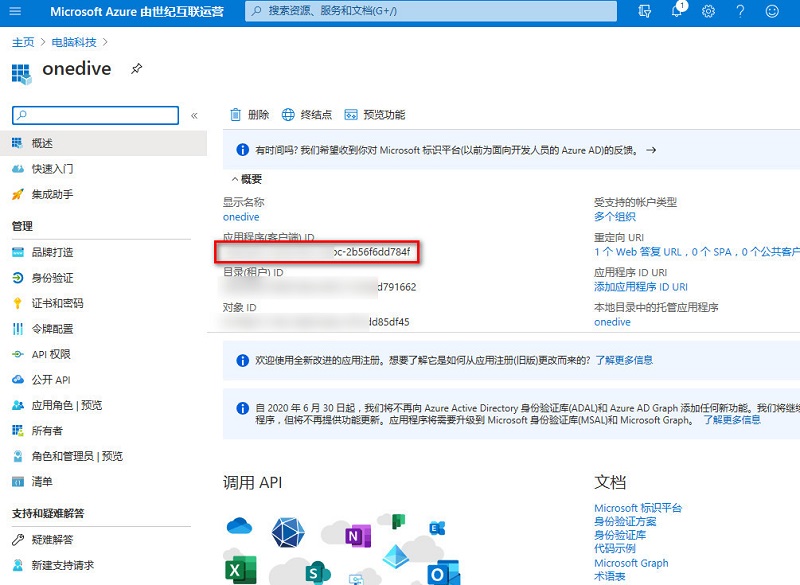Click the 删除 delete button
This screenshot has width=800, height=585.
(249, 115)
